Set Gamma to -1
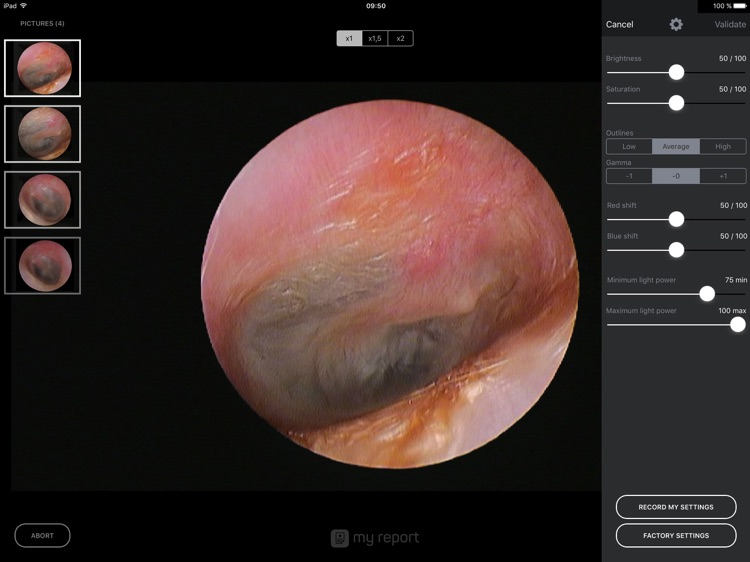 [x=629, y=176]
